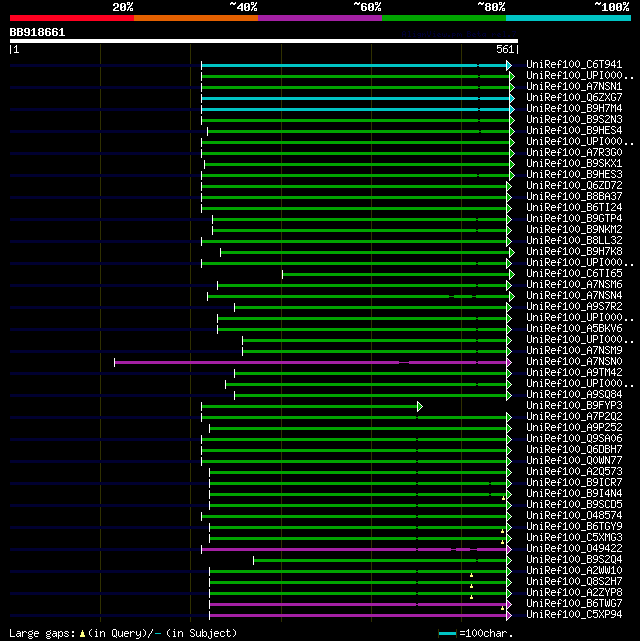
Task: Click the cyan 100char scale bar in the footer
Action: click(447, 634)
